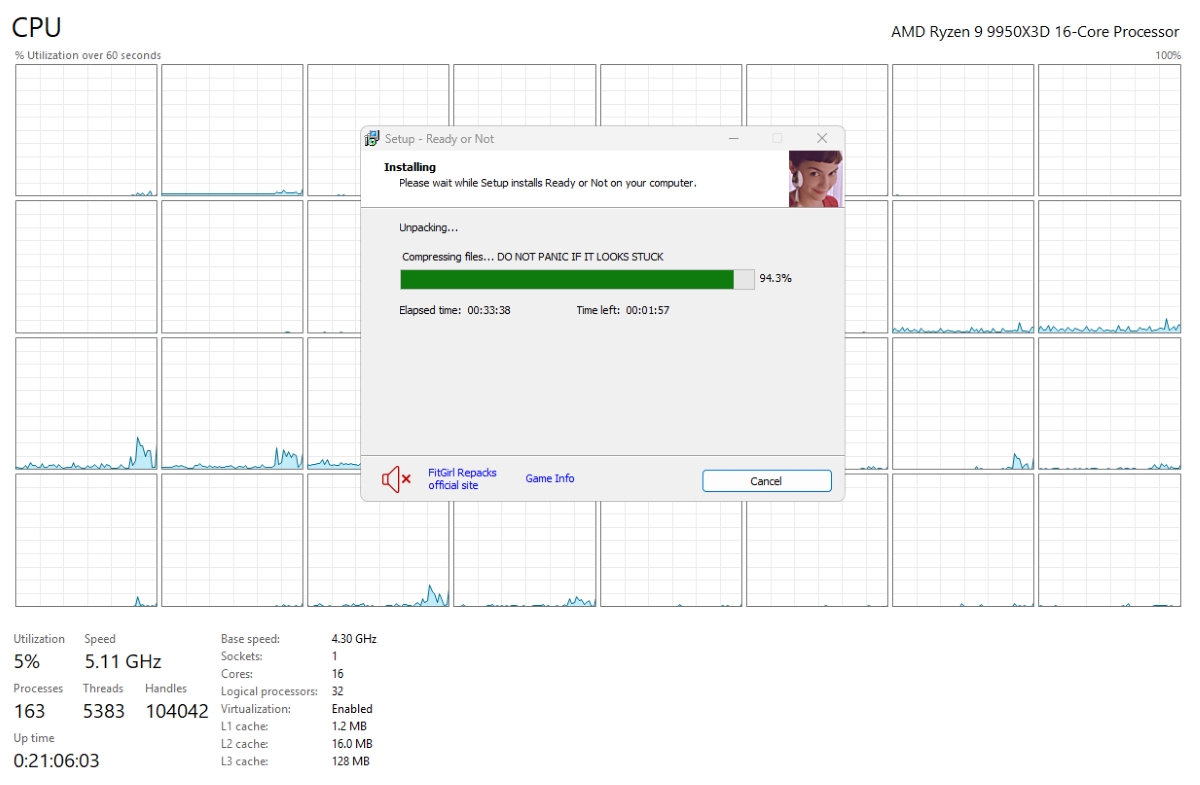Click the '% Utilization over 60 seconds' label
This screenshot has height=785, width=1200.
coord(88,56)
